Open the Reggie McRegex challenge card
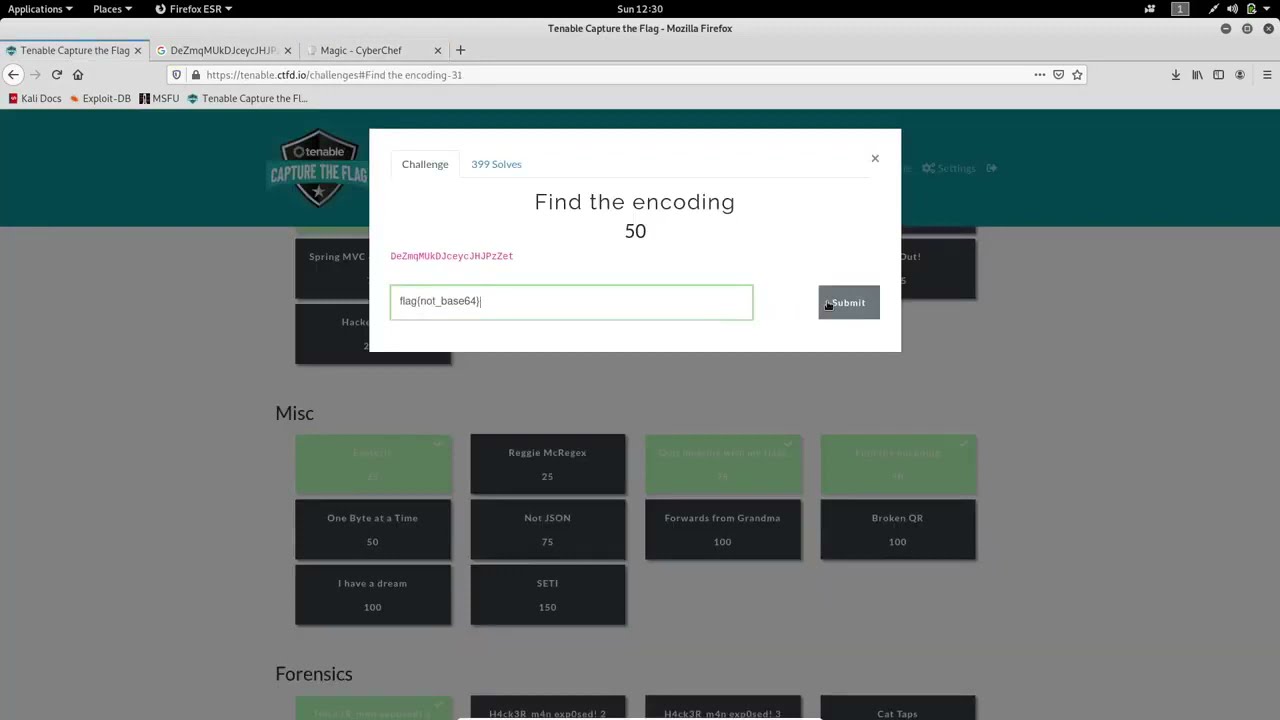 548,464
